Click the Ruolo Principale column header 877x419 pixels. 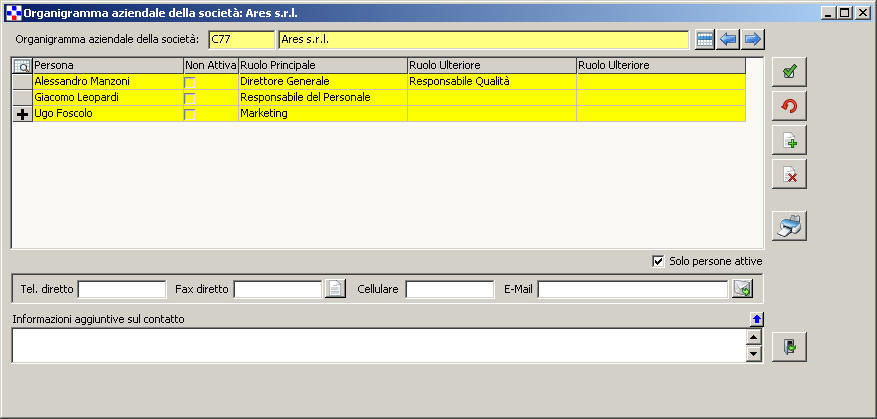(x=322, y=65)
